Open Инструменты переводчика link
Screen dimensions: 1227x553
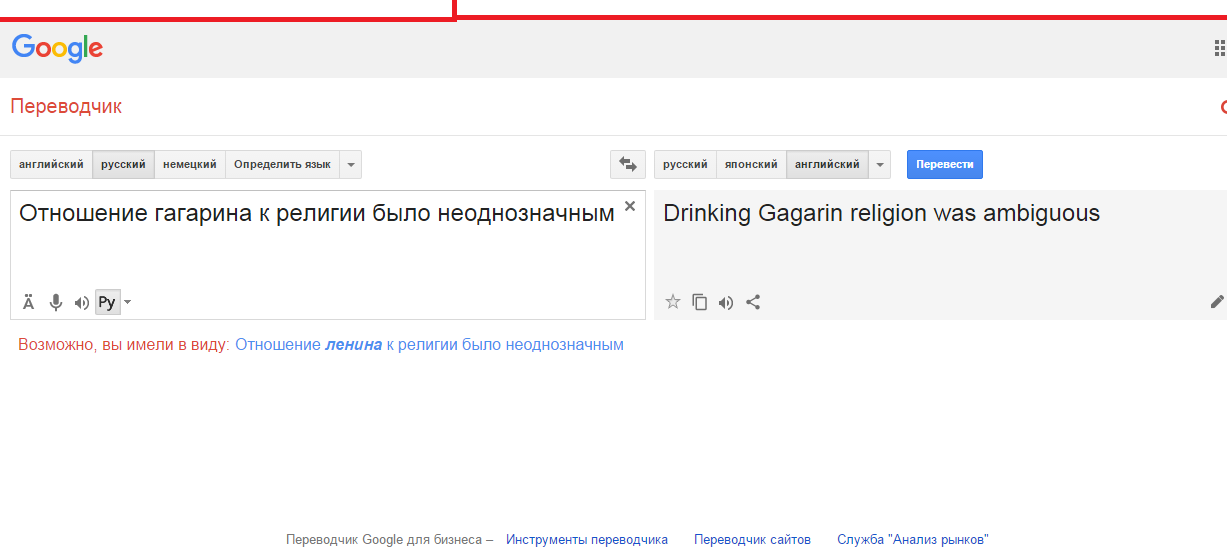(587, 540)
